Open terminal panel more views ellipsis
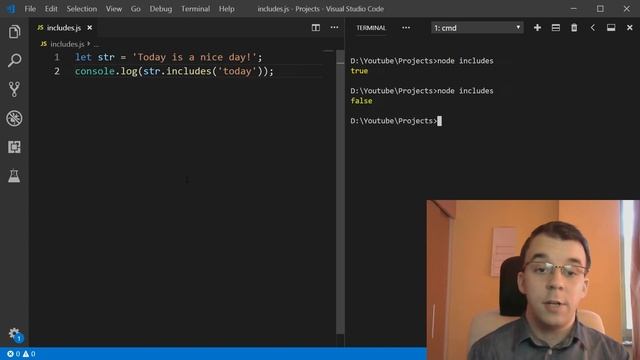This screenshot has width=640, height=360. (x=406, y=28)
